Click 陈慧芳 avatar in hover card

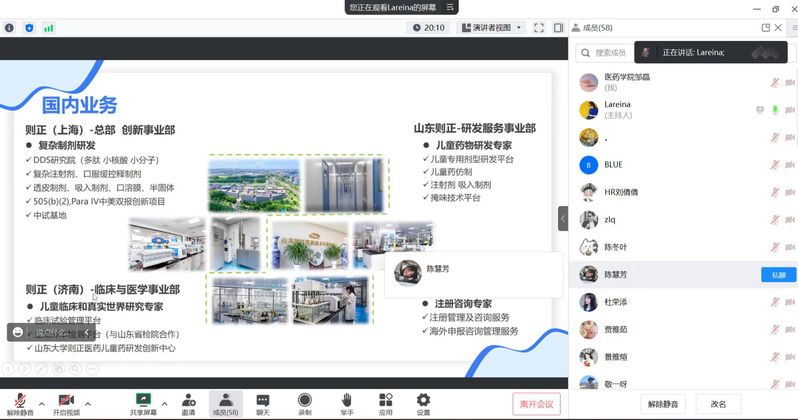(408, 272)
